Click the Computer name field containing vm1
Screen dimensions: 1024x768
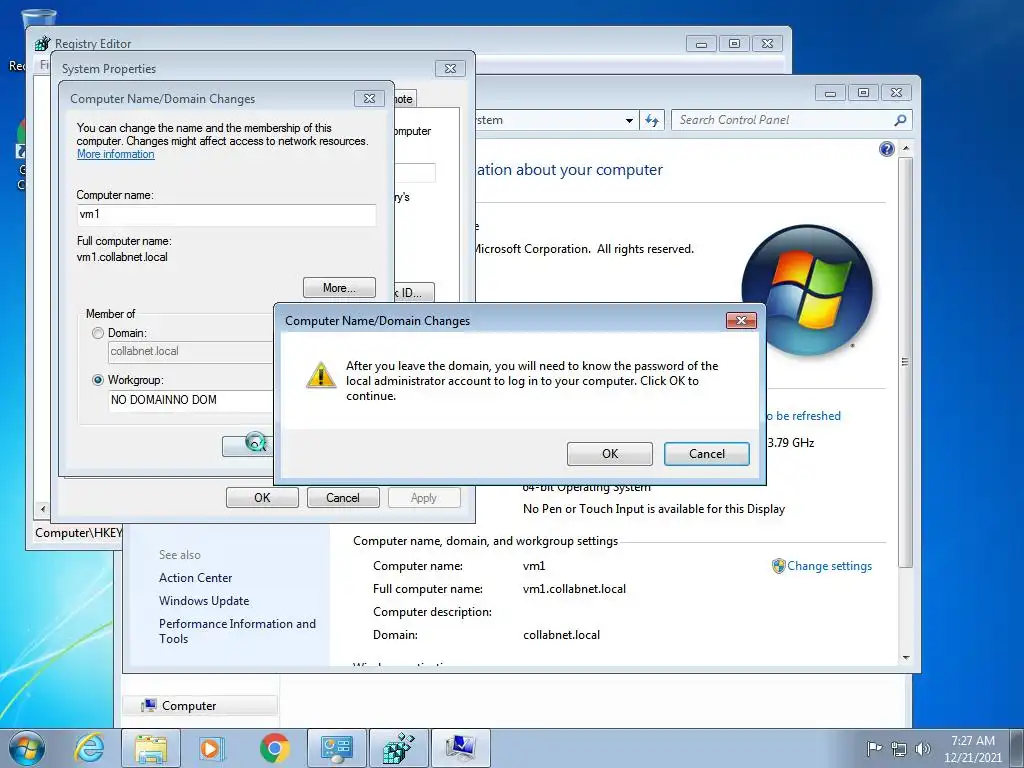(226, 215)
